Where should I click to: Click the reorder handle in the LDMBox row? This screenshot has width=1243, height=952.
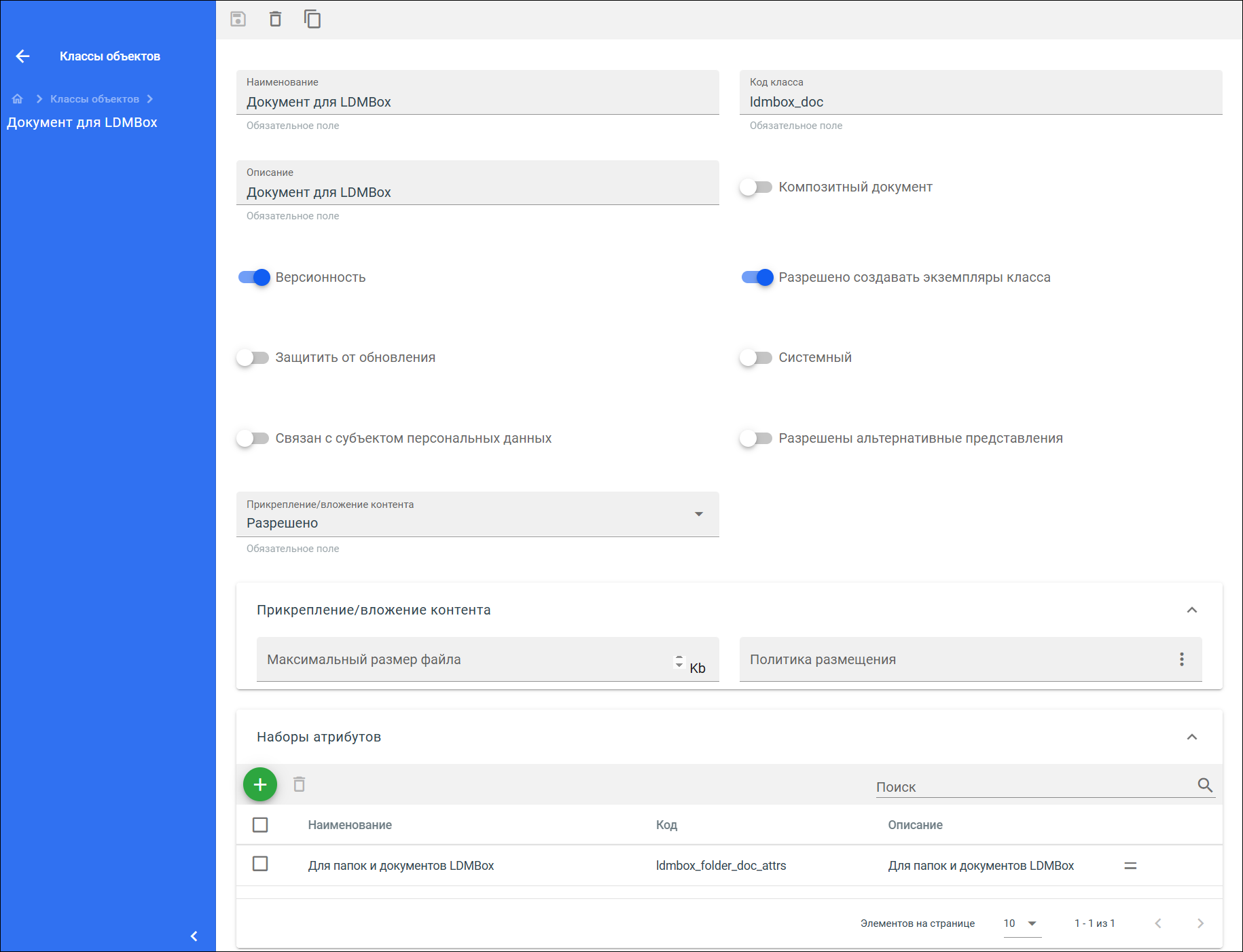1130,866
